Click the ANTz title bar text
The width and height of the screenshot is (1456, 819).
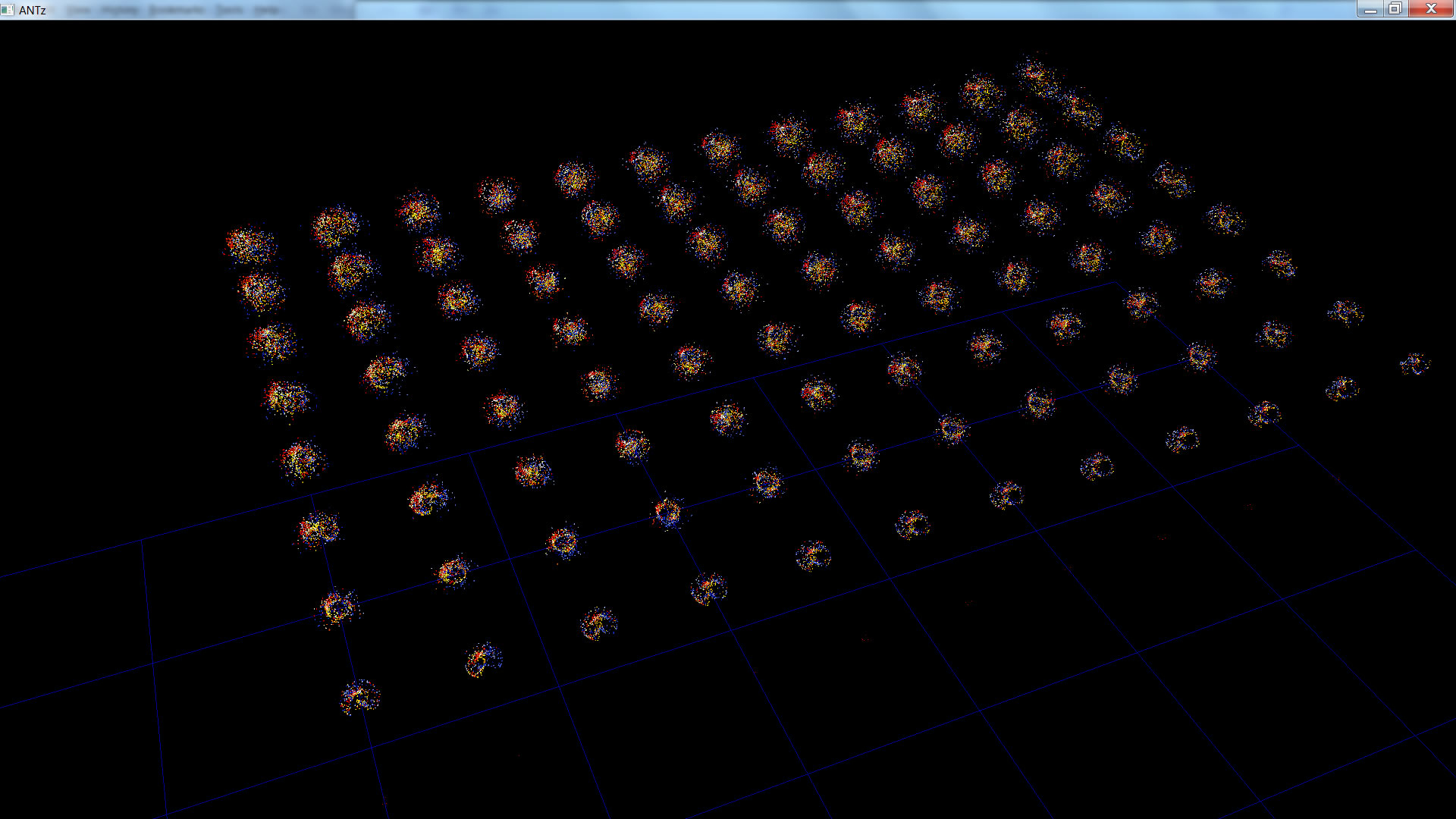[33, 10]
